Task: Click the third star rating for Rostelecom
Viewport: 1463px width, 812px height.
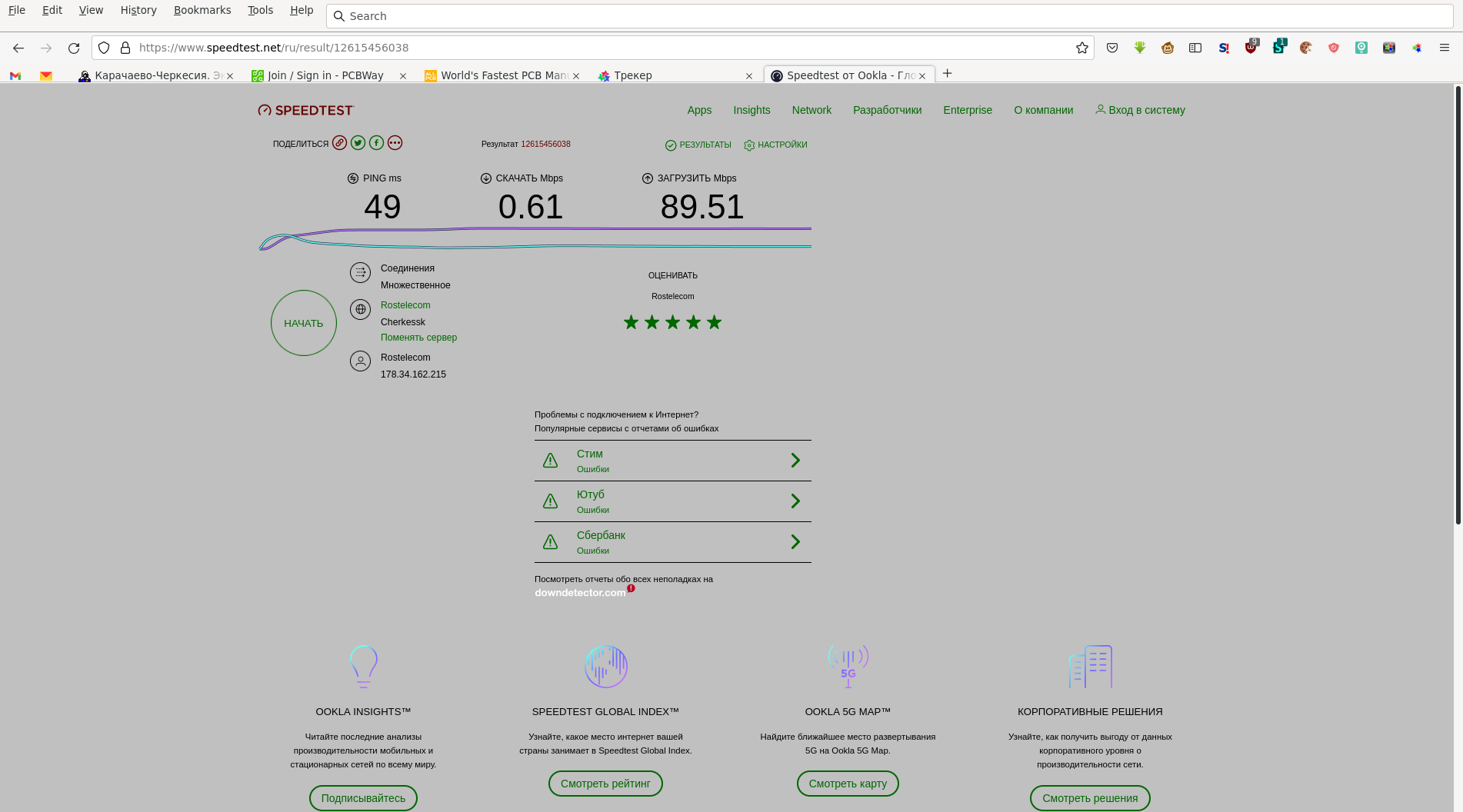Action: 673,322
